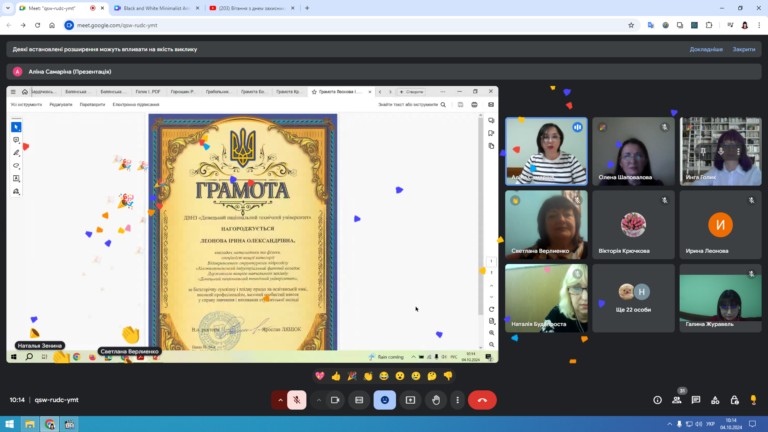The image size is (768, 432).
Task: Send the surprised face reaction
Action: [x=400, y=376]
